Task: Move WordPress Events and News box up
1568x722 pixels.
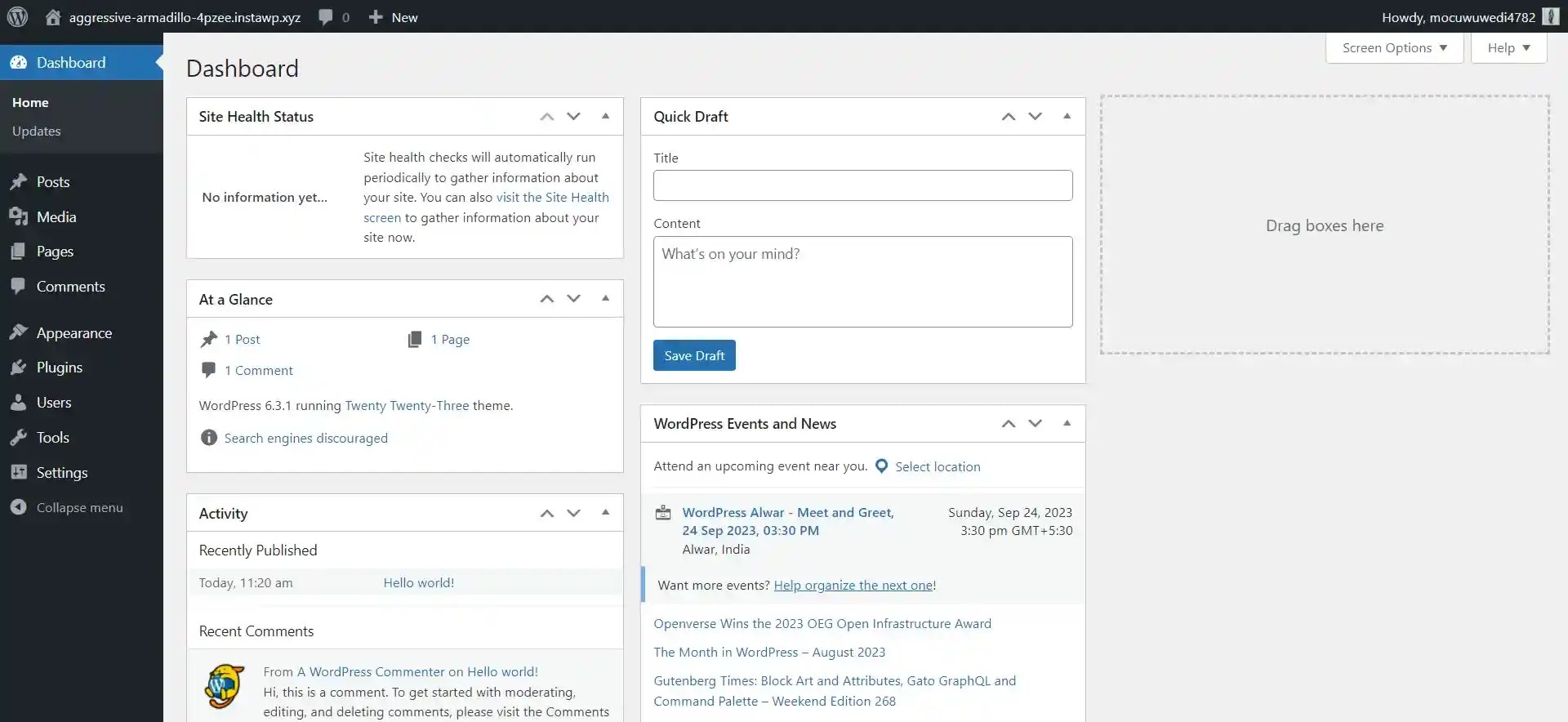Action: tap(1009, 423)
